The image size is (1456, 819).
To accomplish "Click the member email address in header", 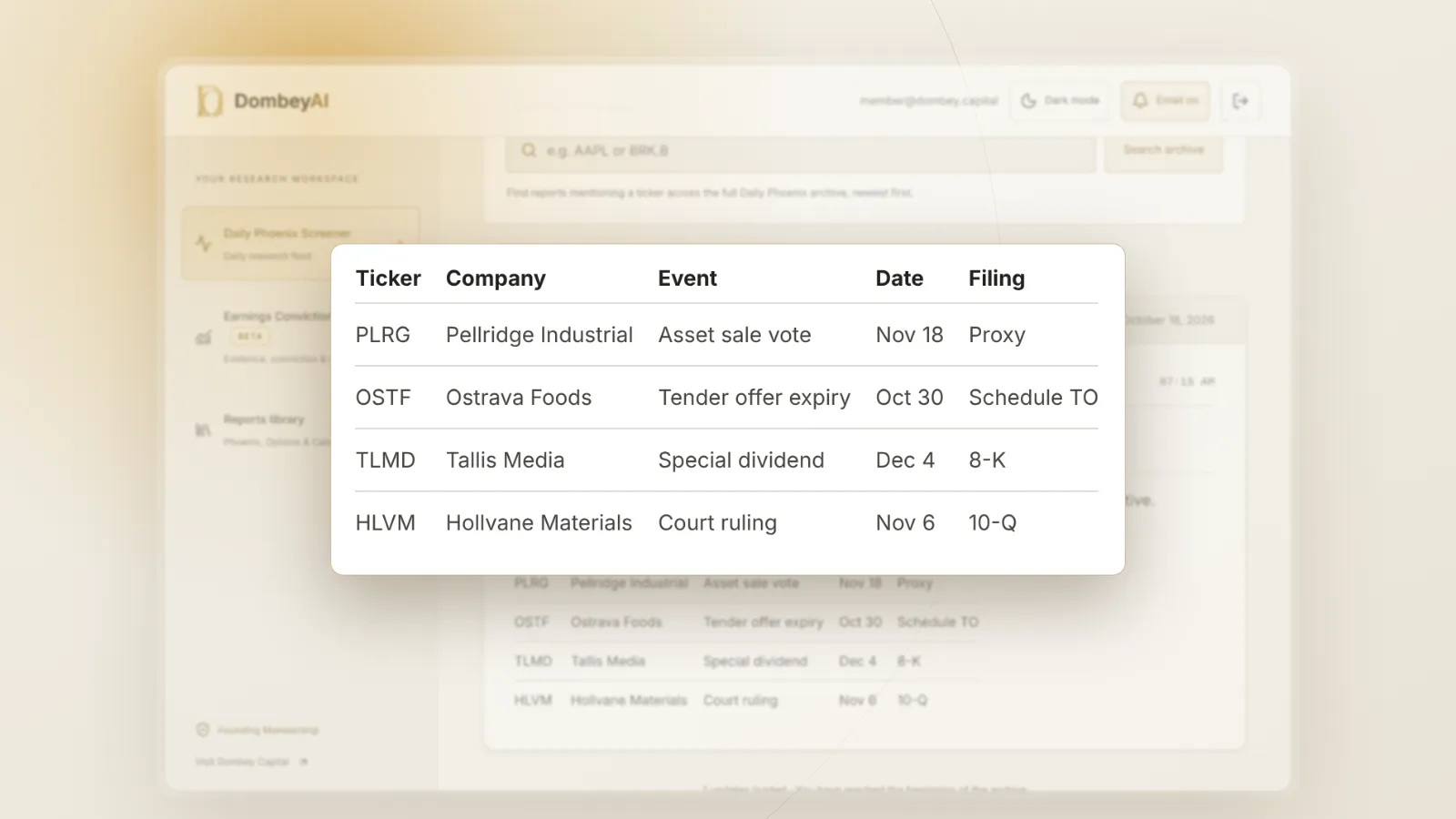I will tap(929, 101).
